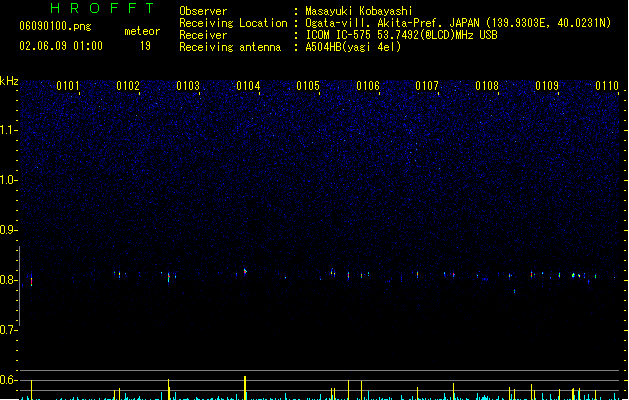Viewport: 629px width, 400px height.
Task: Click the tallest yellow spike below 0104
Action: [245, 388]
